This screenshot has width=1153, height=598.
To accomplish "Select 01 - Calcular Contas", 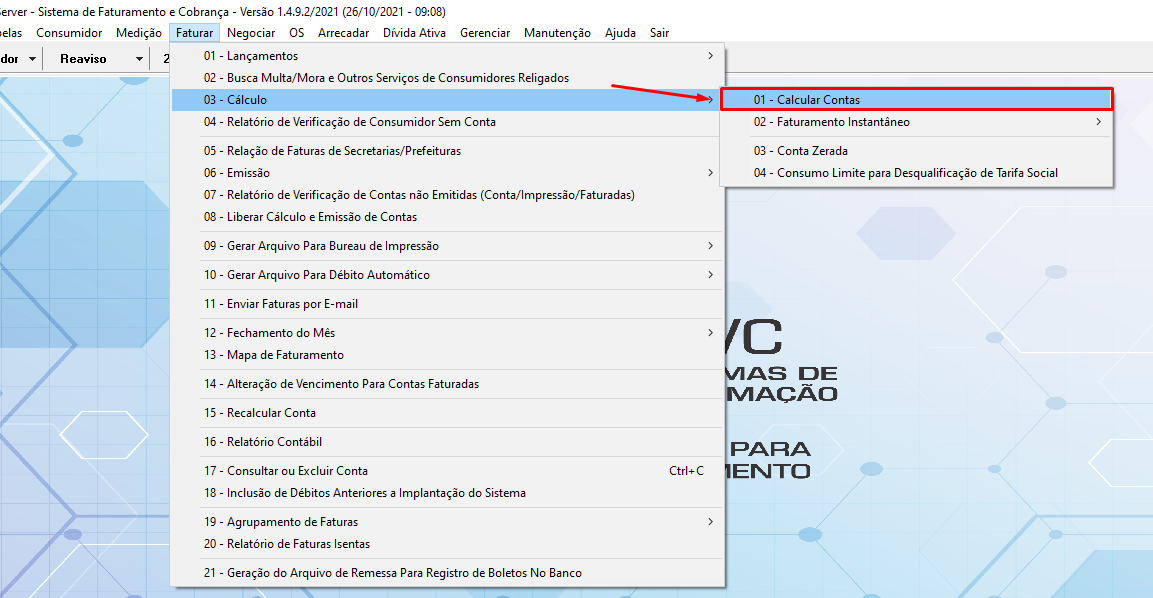I will 806,100.
